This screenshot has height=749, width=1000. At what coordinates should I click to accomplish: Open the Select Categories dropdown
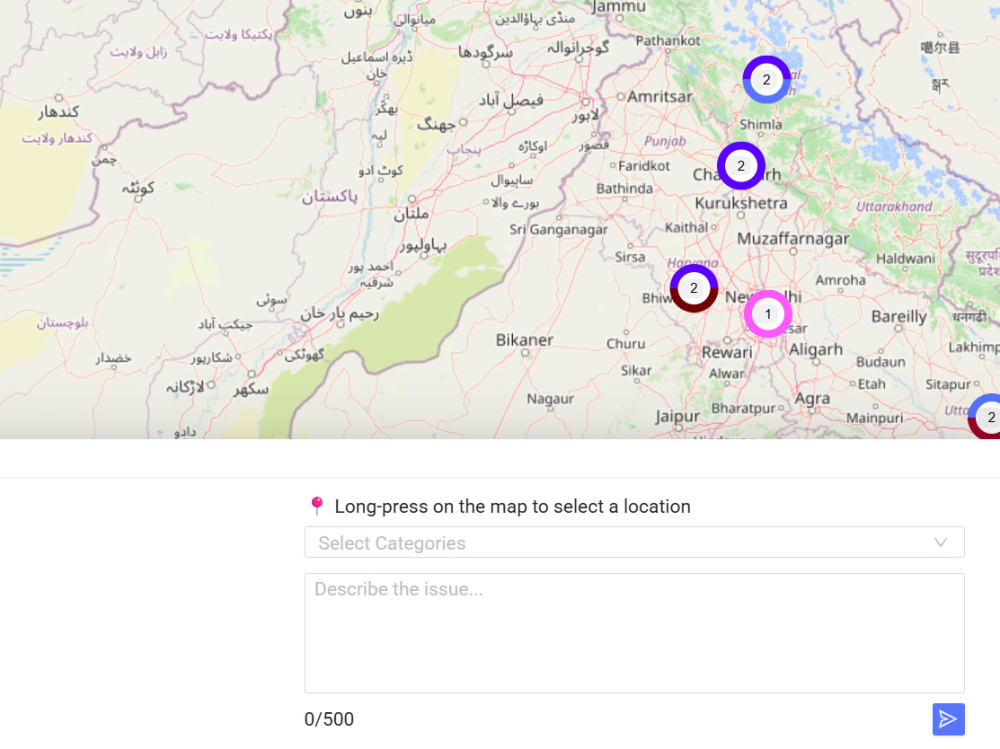pyautogui.click(x=634, y=542)
